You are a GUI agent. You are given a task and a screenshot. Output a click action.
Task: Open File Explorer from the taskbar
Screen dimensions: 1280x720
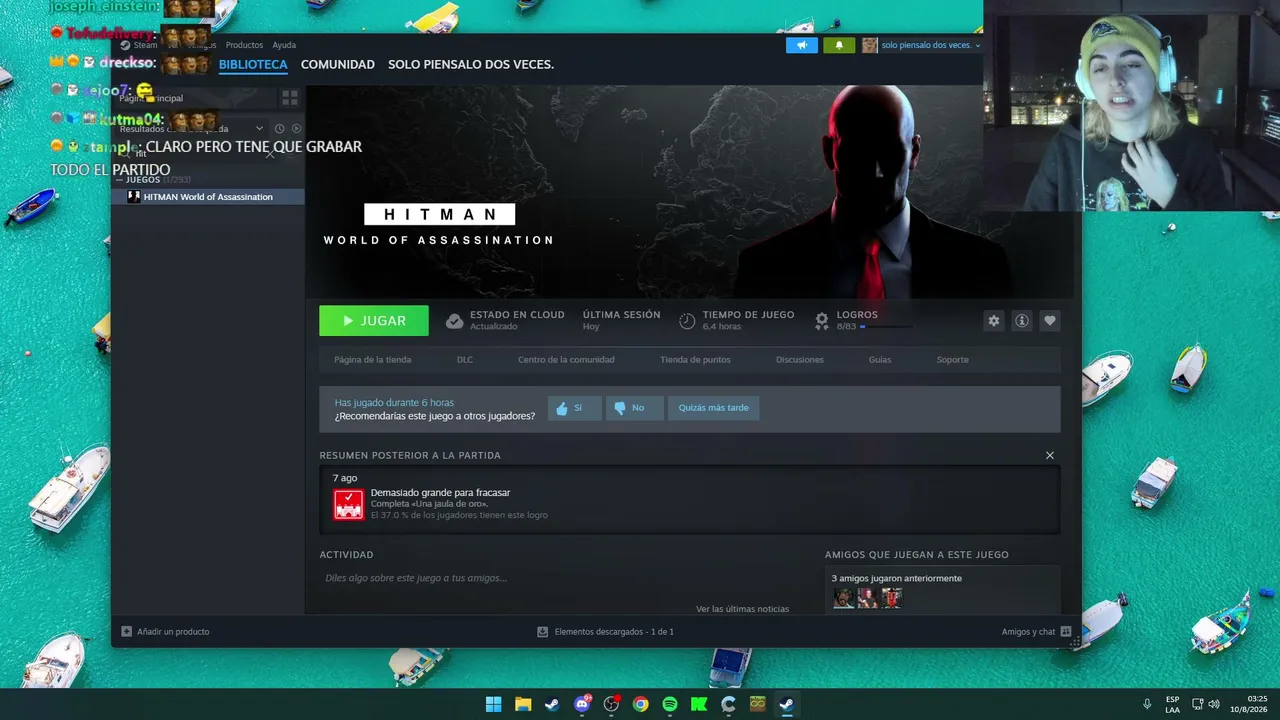click(523, 704)
